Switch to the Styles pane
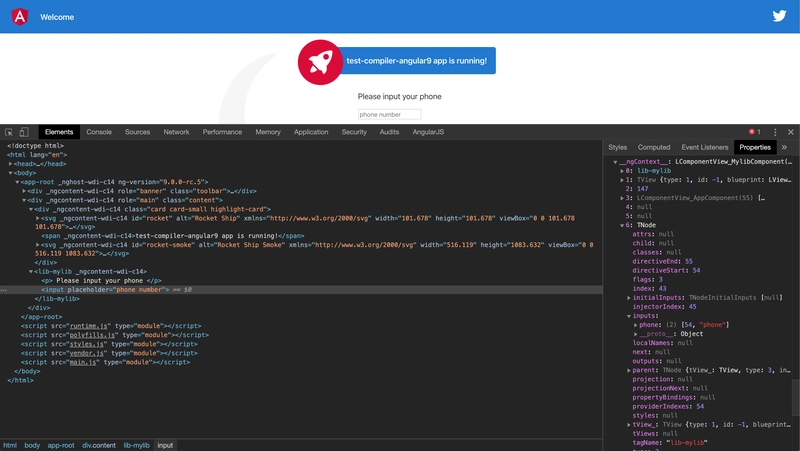800x451 pixels. pyautogui.click(x=617, y=147)
